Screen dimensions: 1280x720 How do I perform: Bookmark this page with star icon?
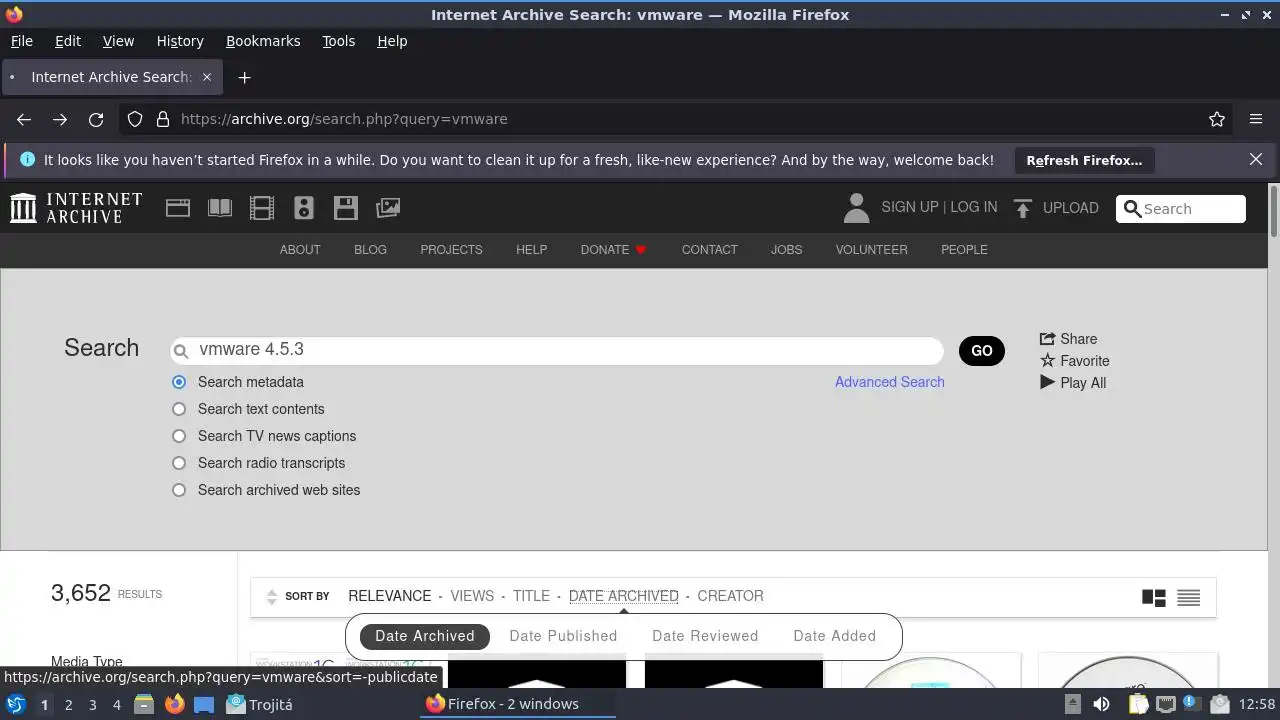coord(1217,119)
